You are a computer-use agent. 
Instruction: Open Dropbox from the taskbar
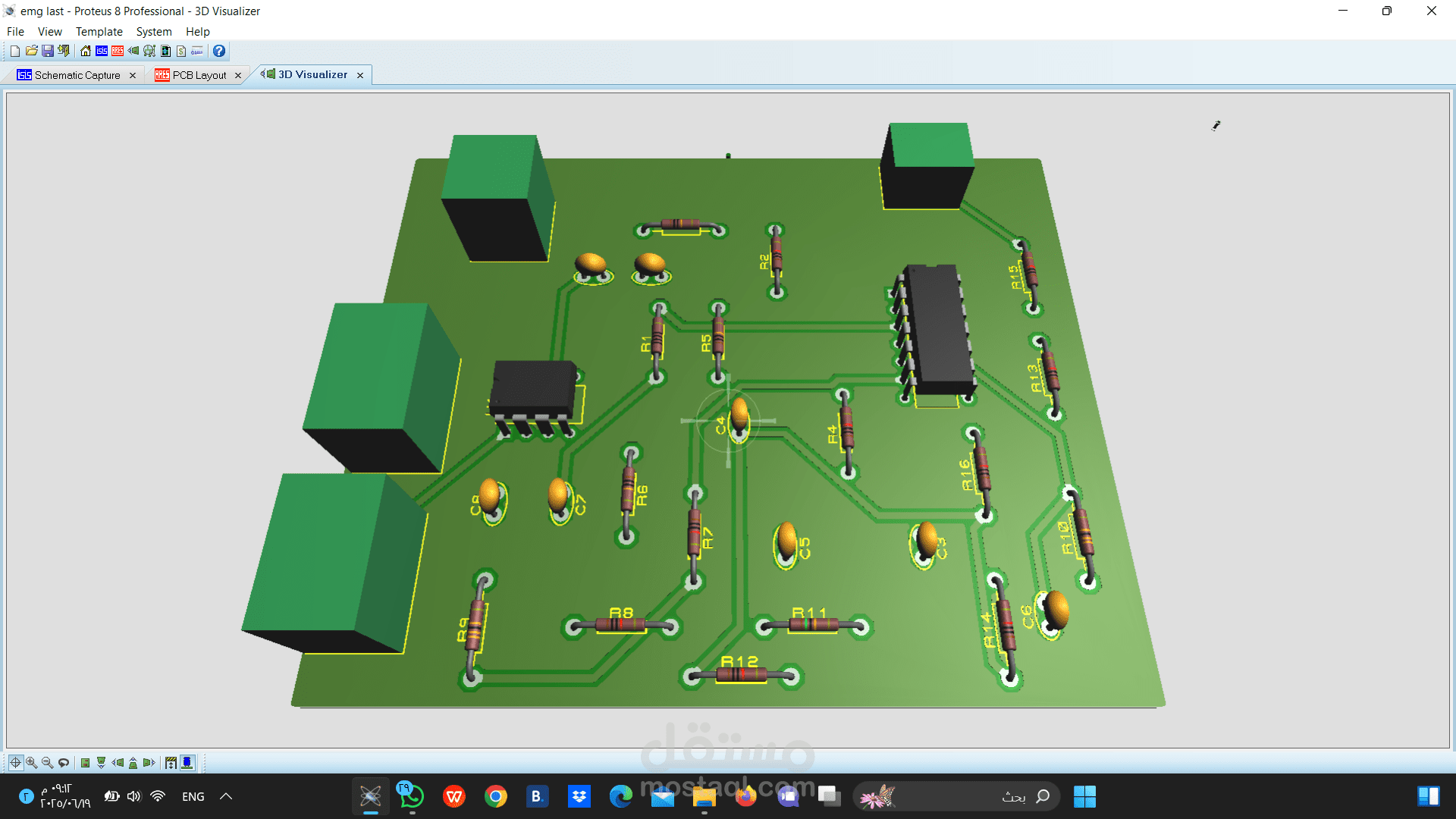click(x=579, y=796)
